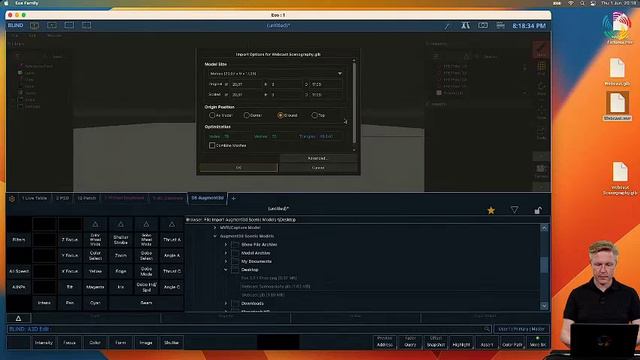This screenshot has width=640, height=360.
Task: Click the Intensity parameter category button
Action: click(x=44, y=343)
